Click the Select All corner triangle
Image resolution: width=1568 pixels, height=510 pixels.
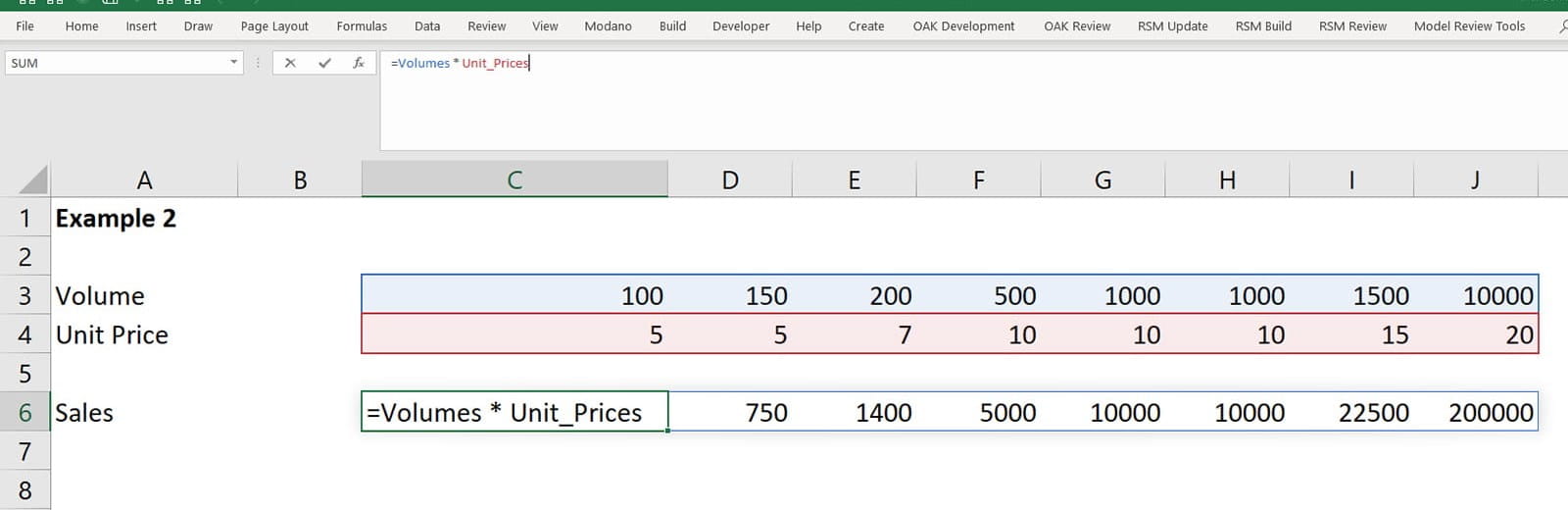tap(33, 179)
